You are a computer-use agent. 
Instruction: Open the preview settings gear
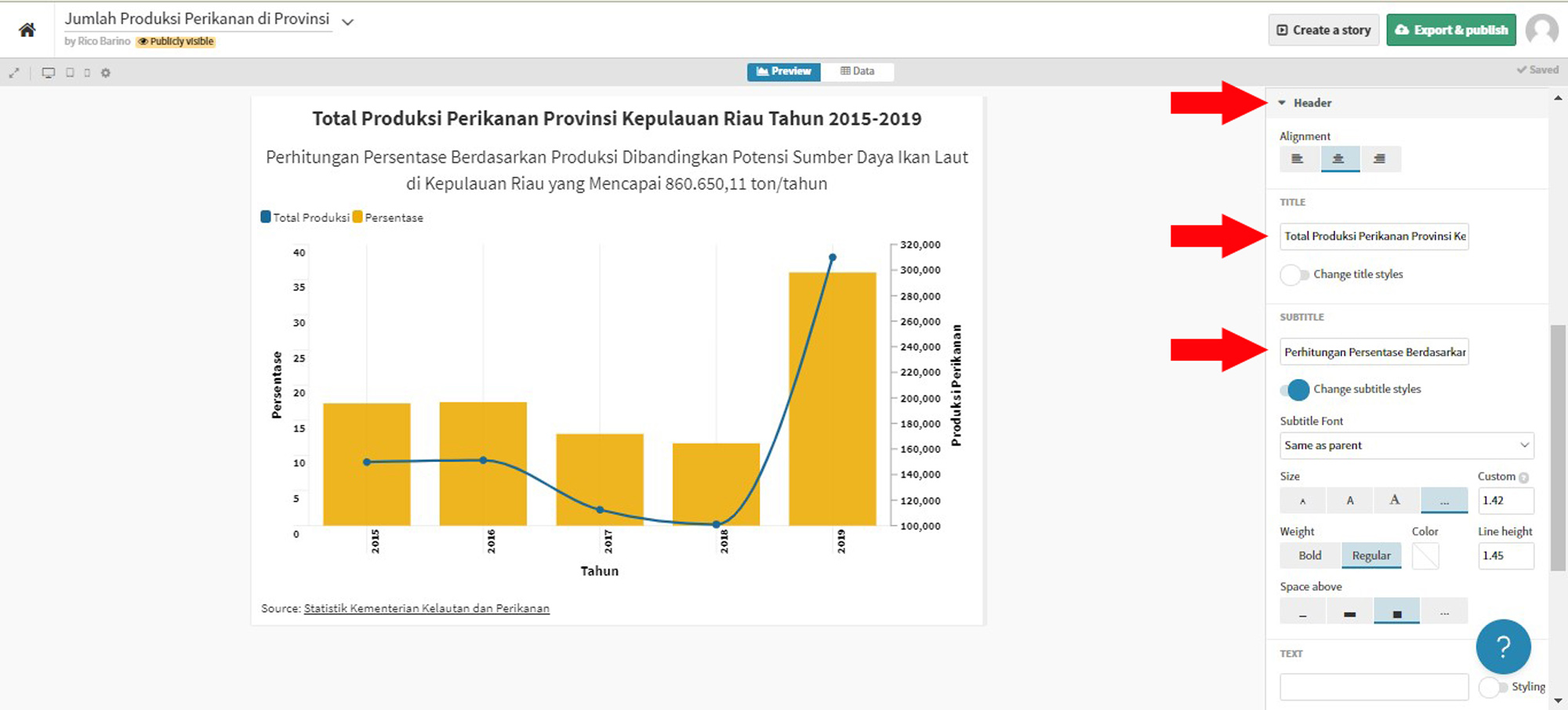[106, 72]
